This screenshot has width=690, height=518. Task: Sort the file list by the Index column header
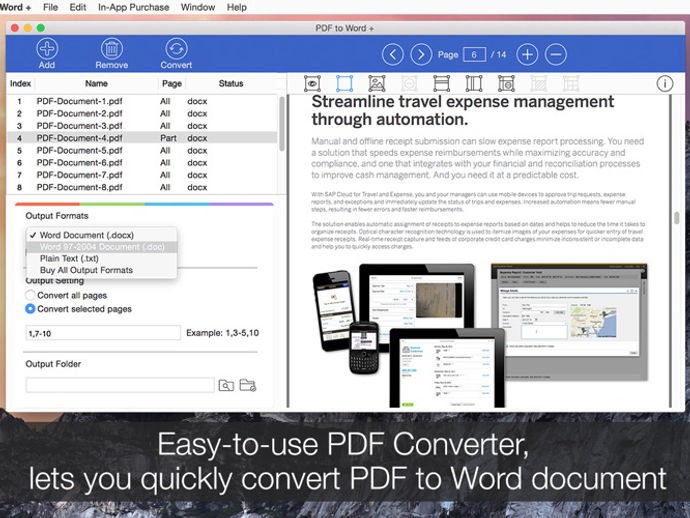20,83
